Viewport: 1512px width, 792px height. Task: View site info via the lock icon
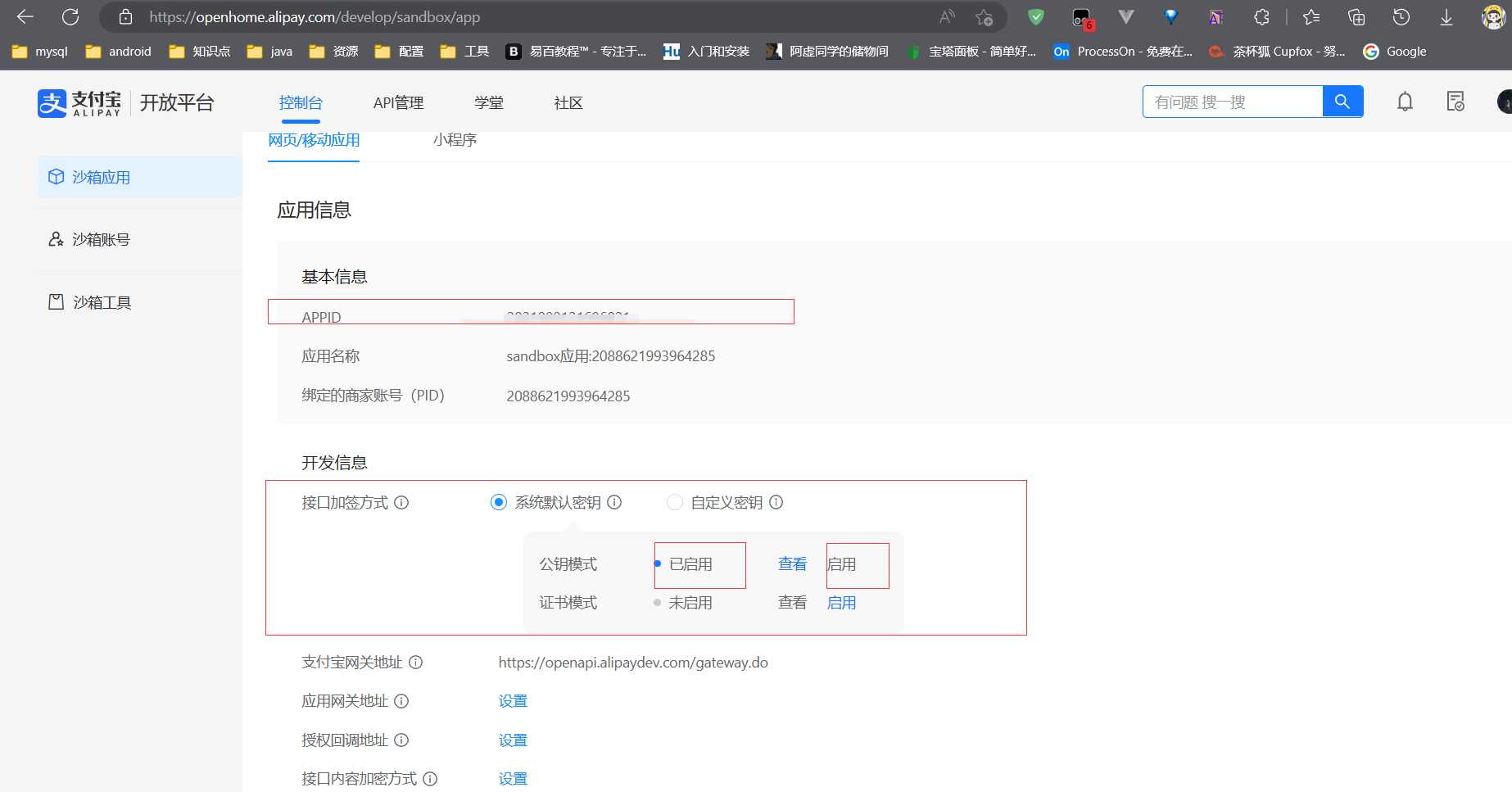click(x=125, y=16)
